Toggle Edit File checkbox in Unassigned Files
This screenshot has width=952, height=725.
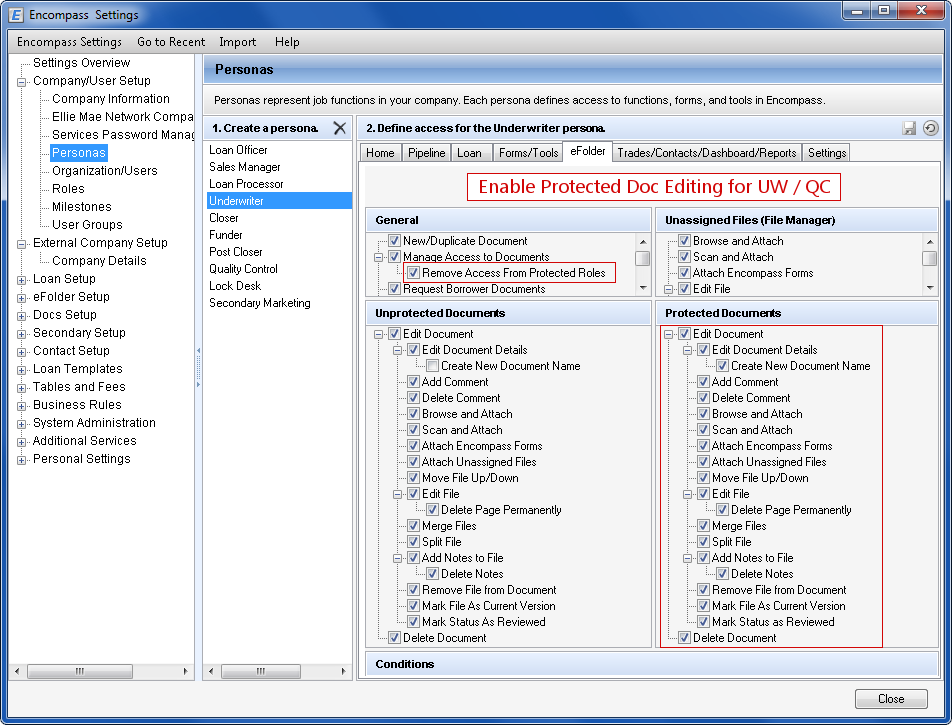point(684,289)
